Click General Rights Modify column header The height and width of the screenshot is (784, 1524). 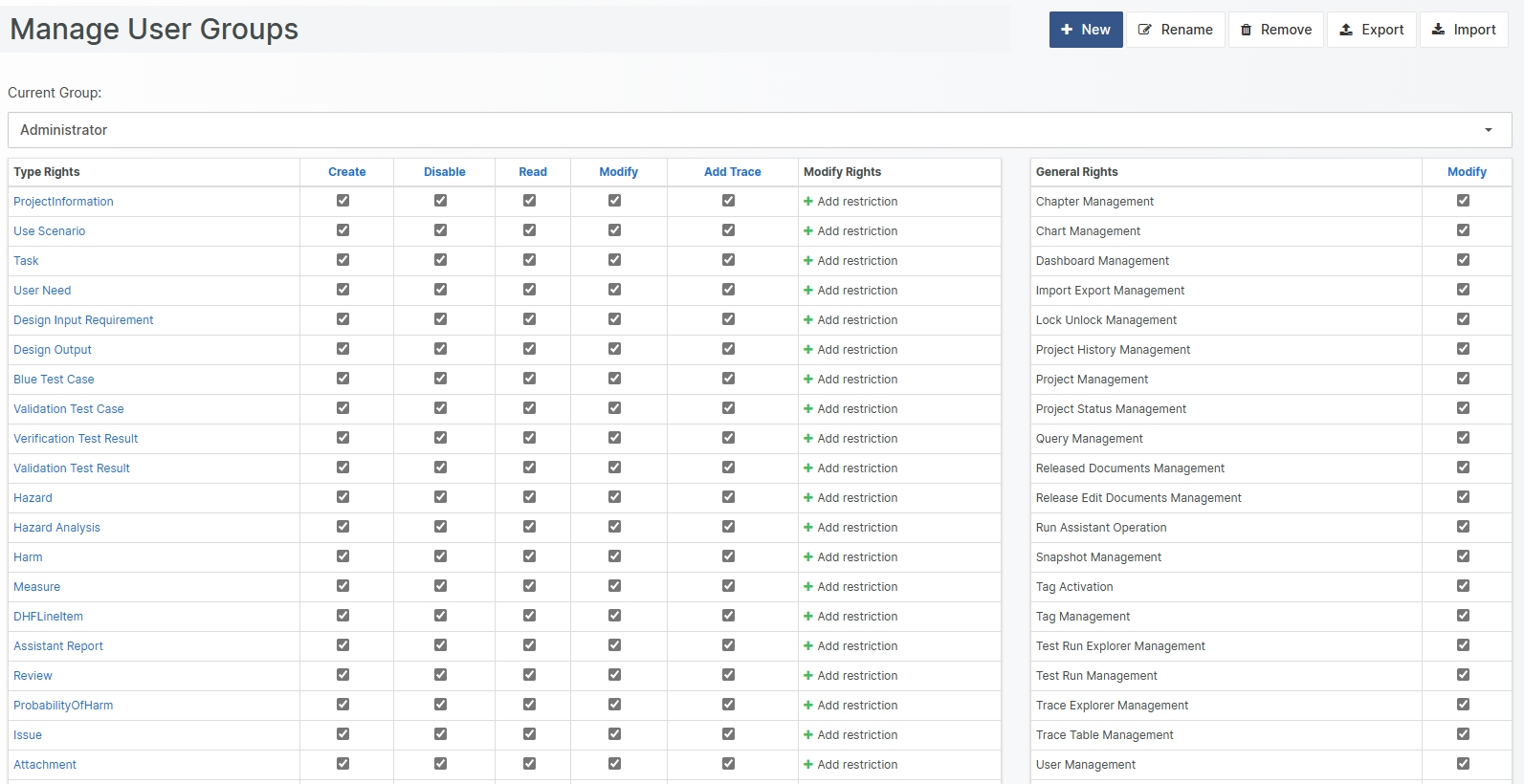coord(1466,172)
